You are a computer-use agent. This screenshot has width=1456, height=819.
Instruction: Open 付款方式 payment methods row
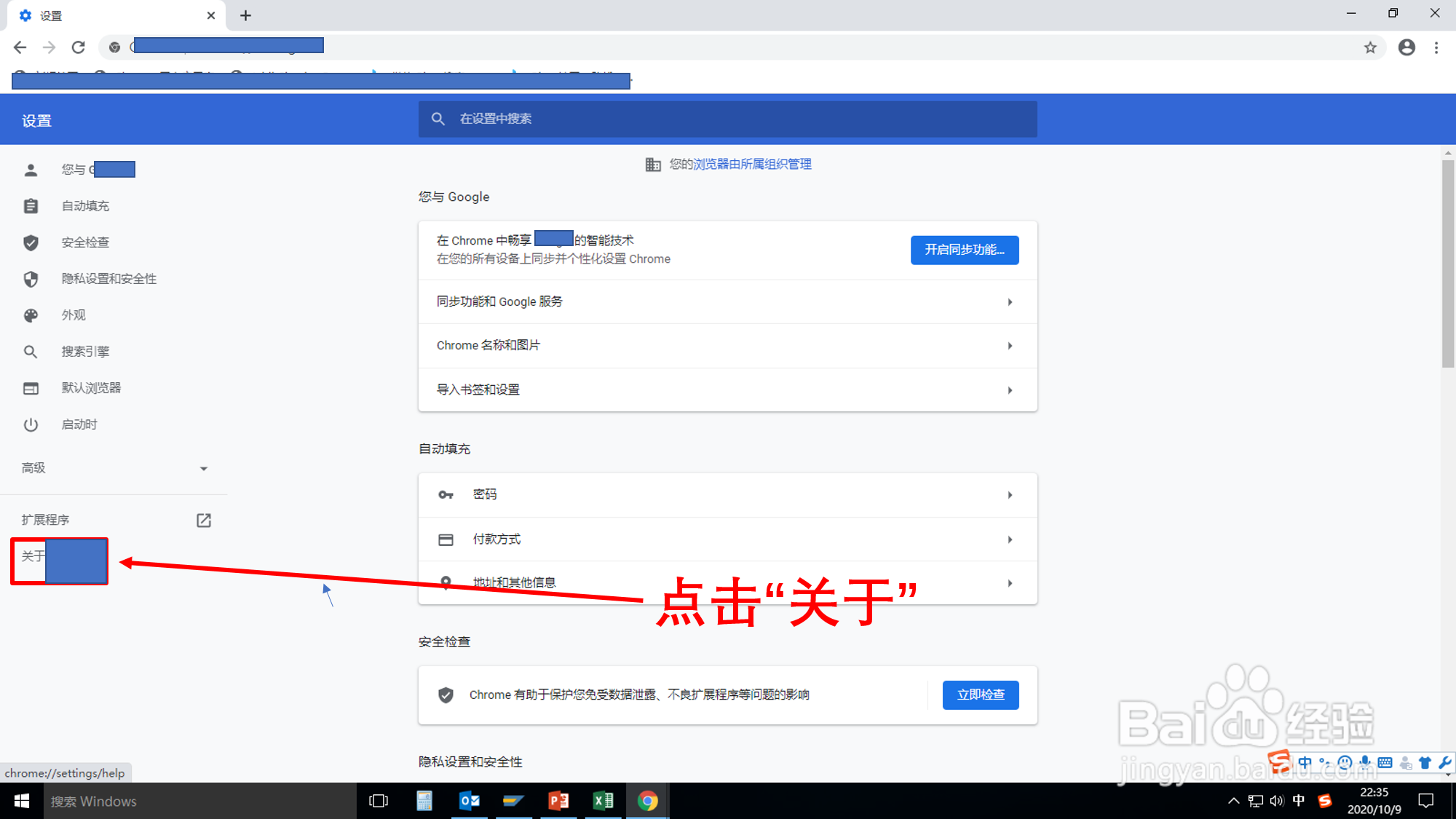[x=727, y=539]
